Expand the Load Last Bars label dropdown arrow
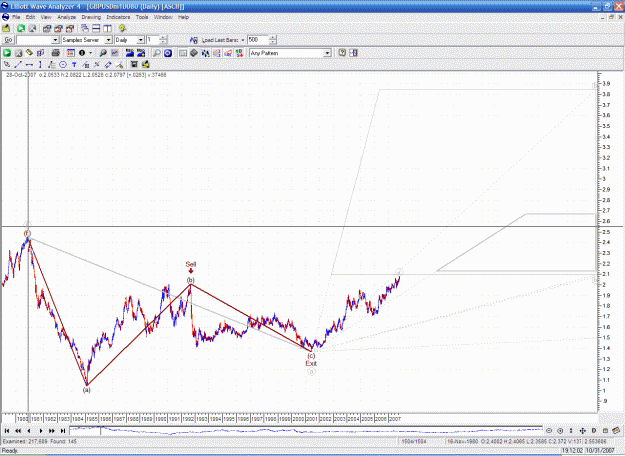This screenshot has height=456, width=625. click(x=243, y=40)
